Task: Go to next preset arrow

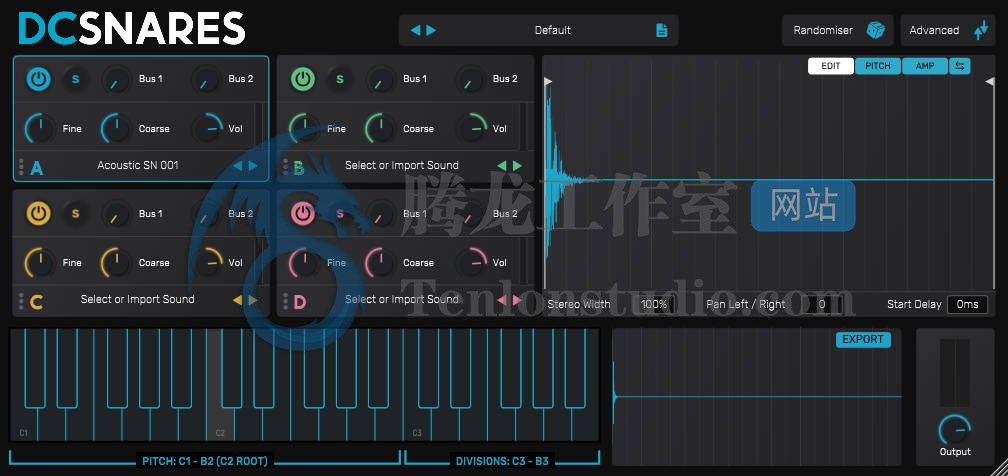Action: pyautogui.click(x=431, y=30)
